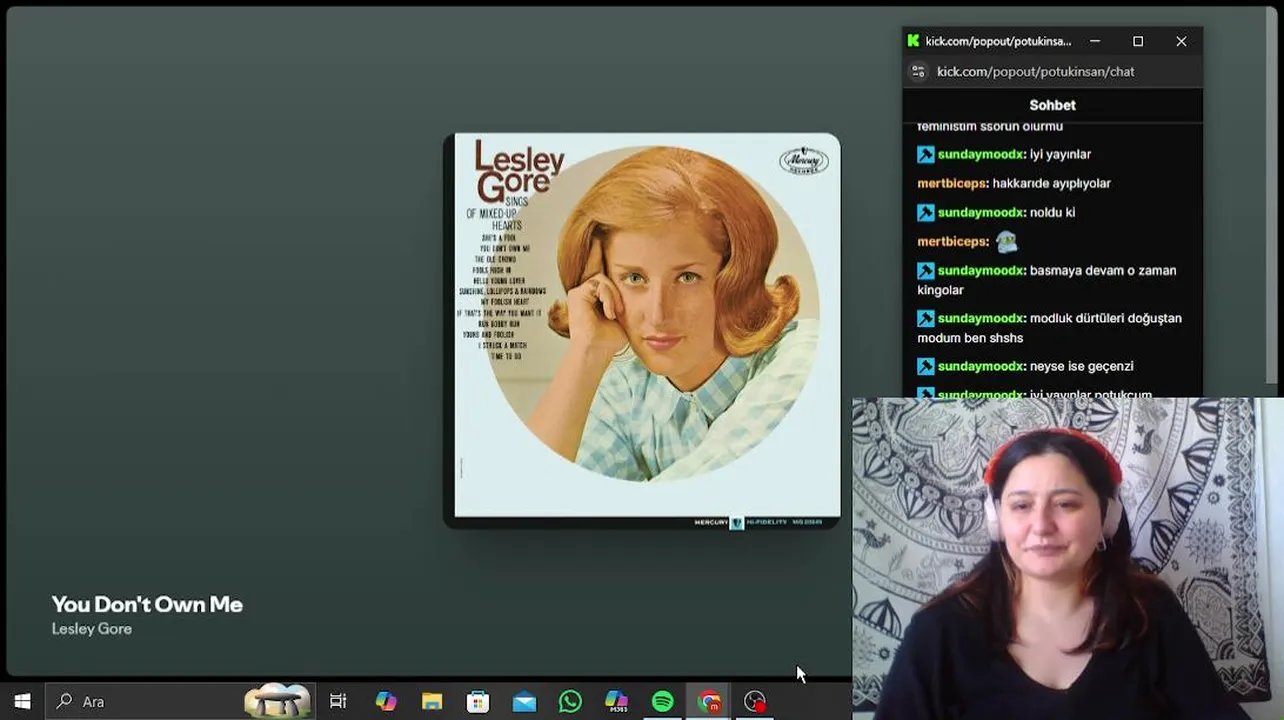This screenshot has height=720, width=1284.
Task: Open Microsoft 365 Copilot from the taskbar
Action: click(617, 701)
